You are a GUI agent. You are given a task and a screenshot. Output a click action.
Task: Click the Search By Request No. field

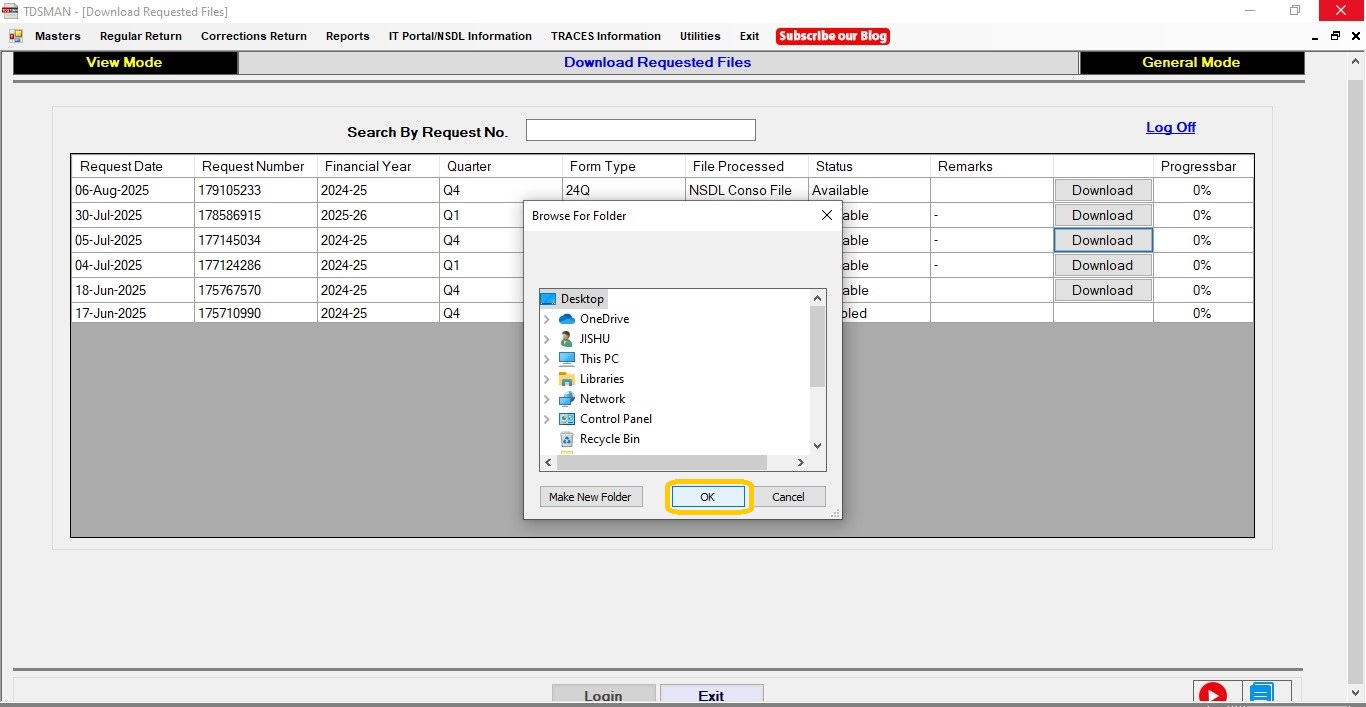pyautogui.click(x=640, y=130)
